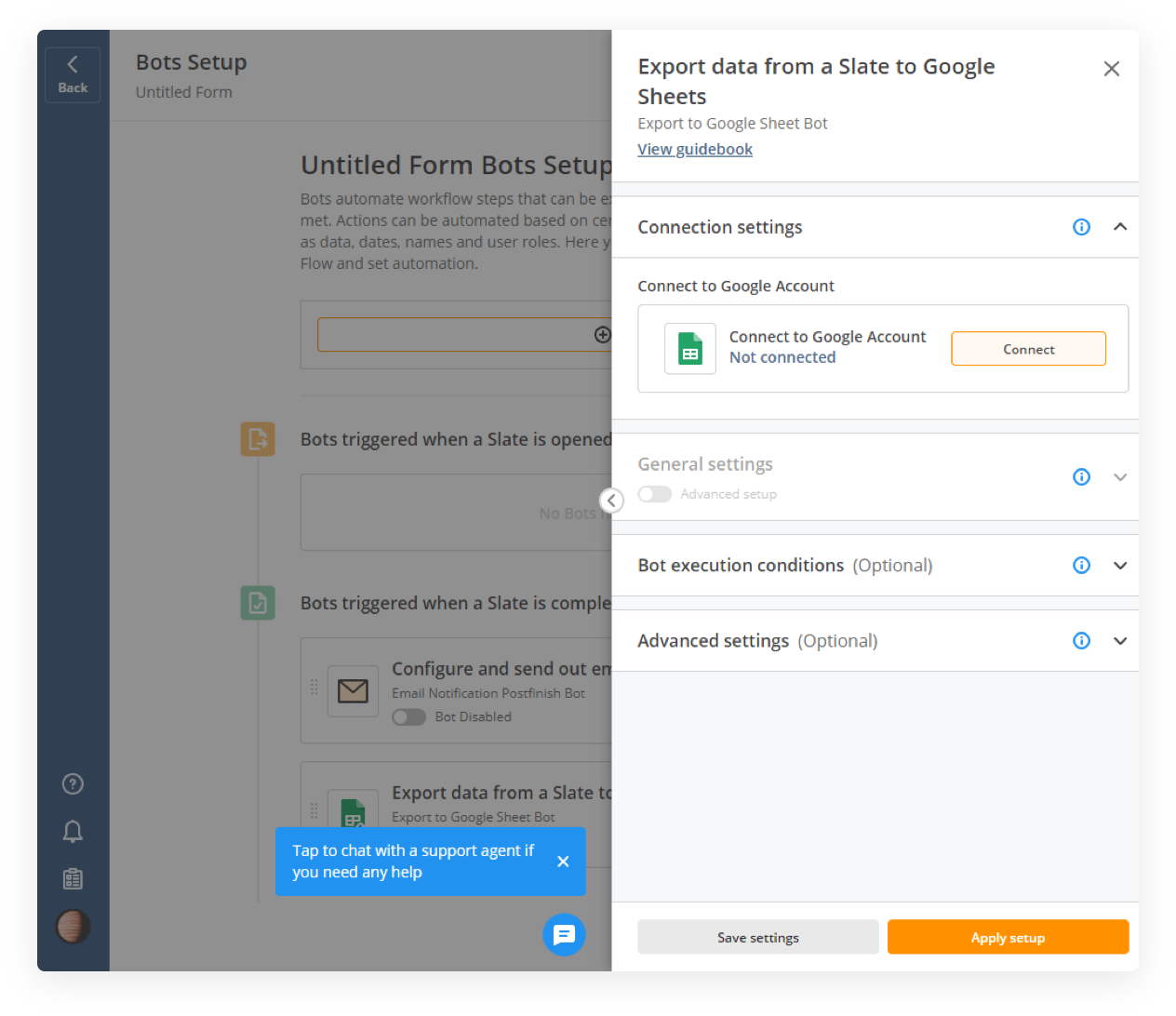This screenshot has height=1016, width=1176.
Task: Expand the General settings chevron
Action: tap(1120, 477)
